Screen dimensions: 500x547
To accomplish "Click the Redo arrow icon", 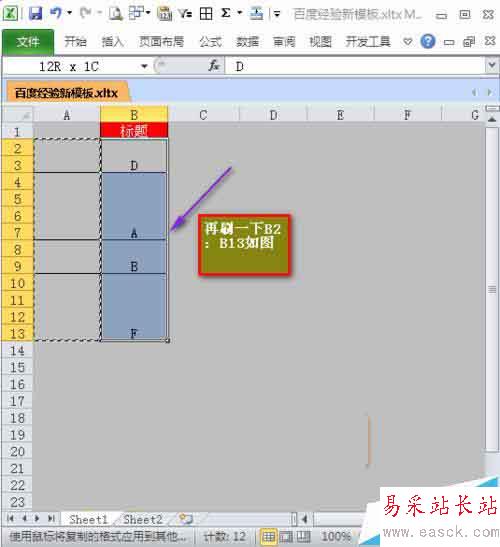I will (x=86, y=13).
